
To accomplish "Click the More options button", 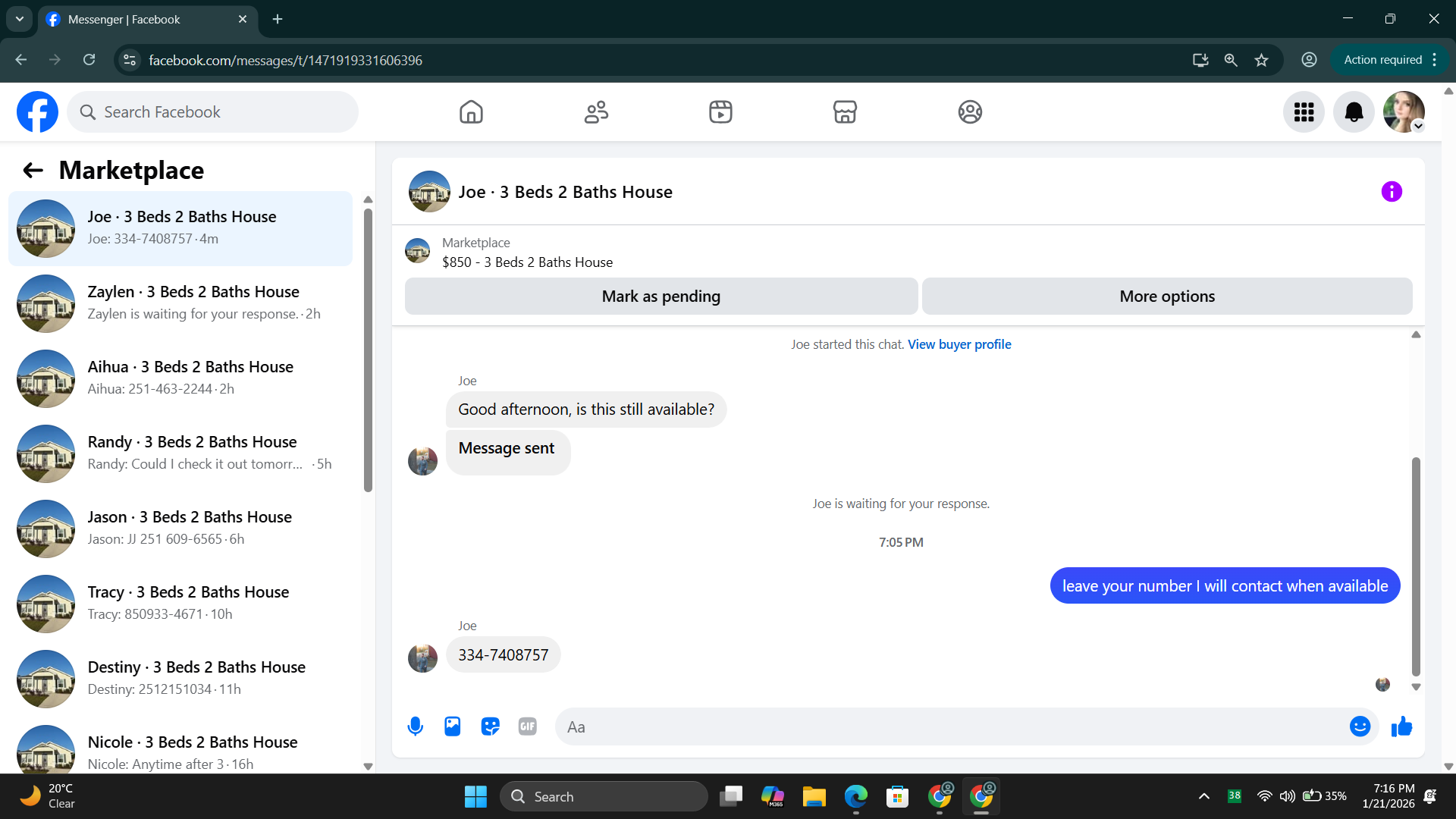I will click(x=1166, y=297).
